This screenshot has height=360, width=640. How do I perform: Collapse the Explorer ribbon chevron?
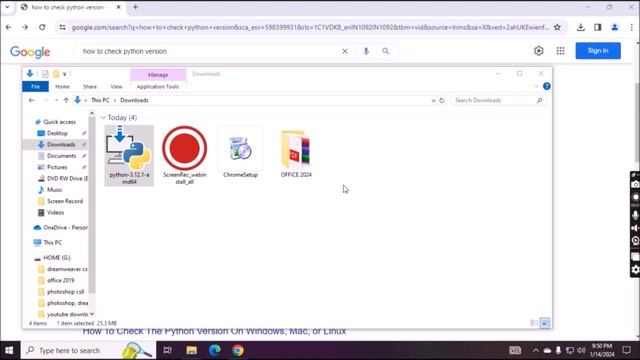pyautogui.click(x=536, y=86)
